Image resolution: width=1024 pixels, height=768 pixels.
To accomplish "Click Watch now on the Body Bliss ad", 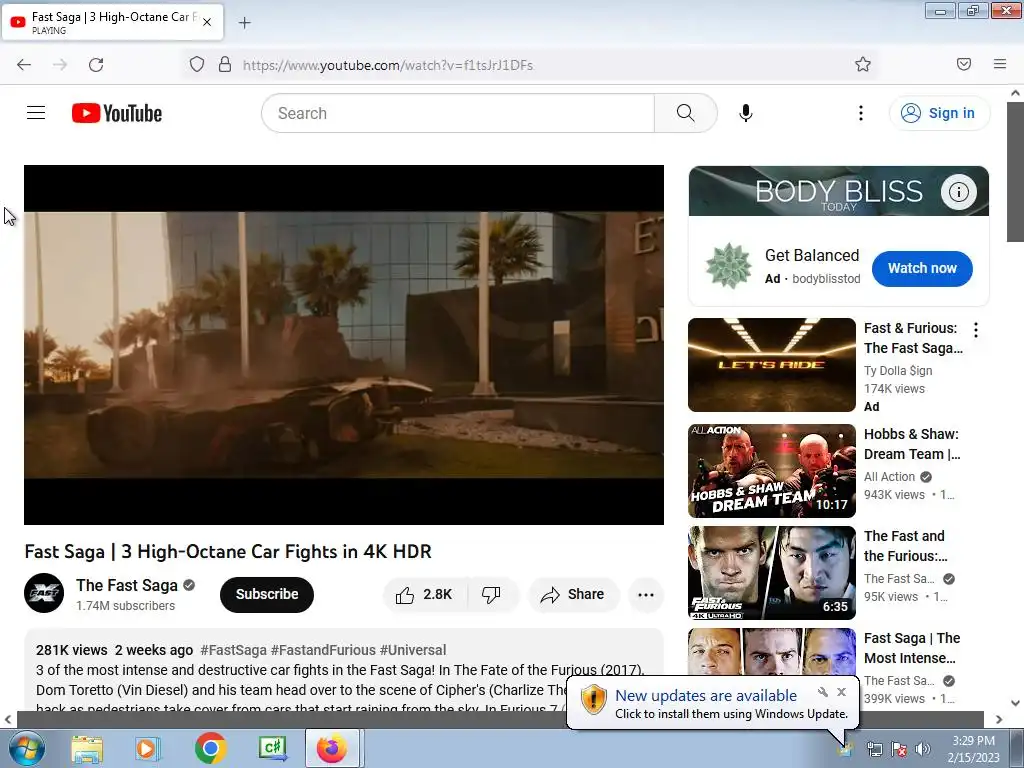I will click(x=922, y=268).
